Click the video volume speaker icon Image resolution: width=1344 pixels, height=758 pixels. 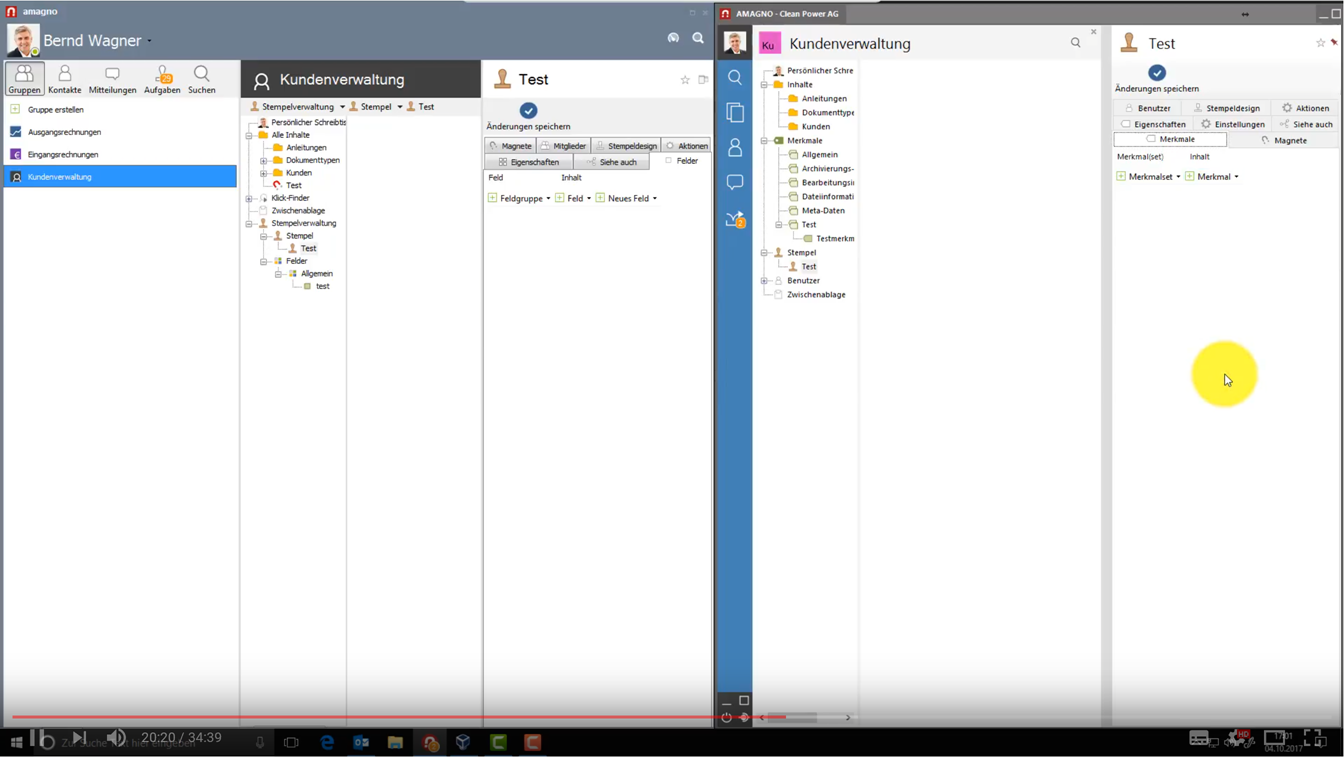[116, 738]
